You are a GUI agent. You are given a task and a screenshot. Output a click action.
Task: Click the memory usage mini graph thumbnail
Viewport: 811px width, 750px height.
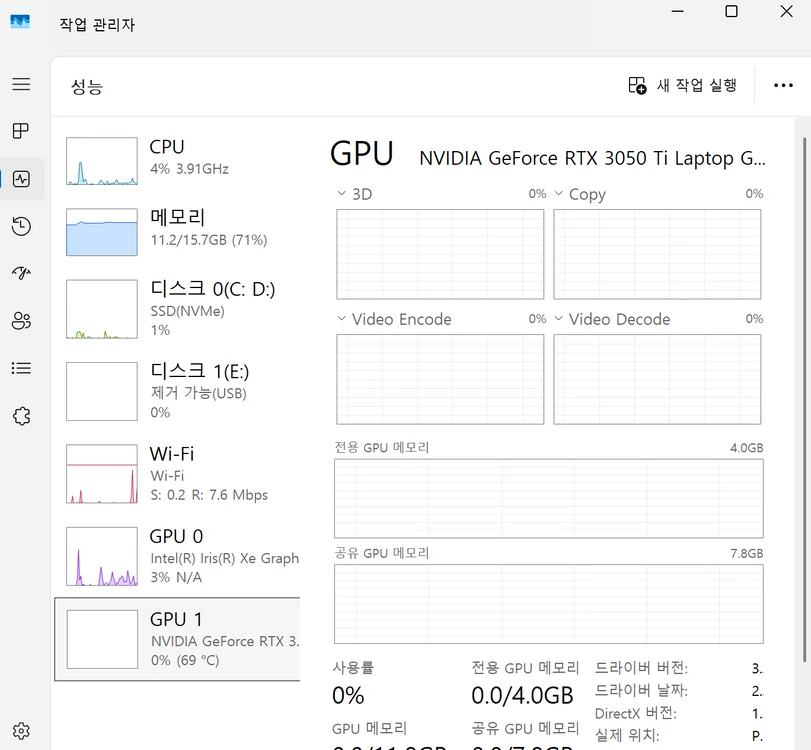pos(102,232)
